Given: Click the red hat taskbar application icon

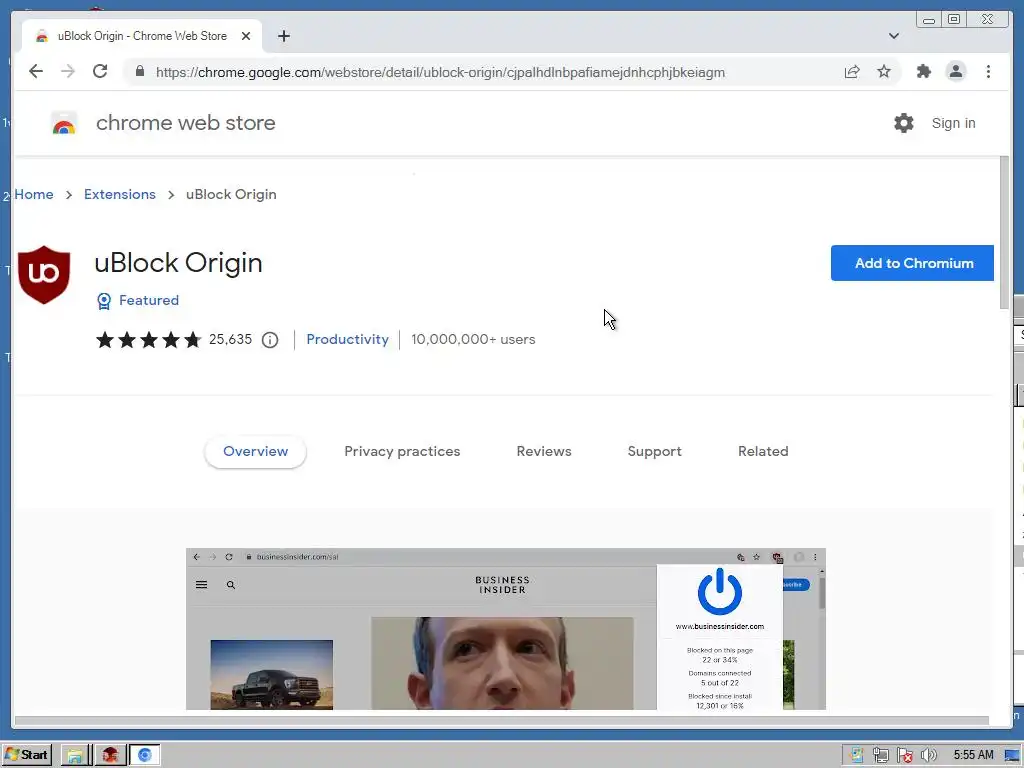Looking at the screenshot, I should pos(110,756).
